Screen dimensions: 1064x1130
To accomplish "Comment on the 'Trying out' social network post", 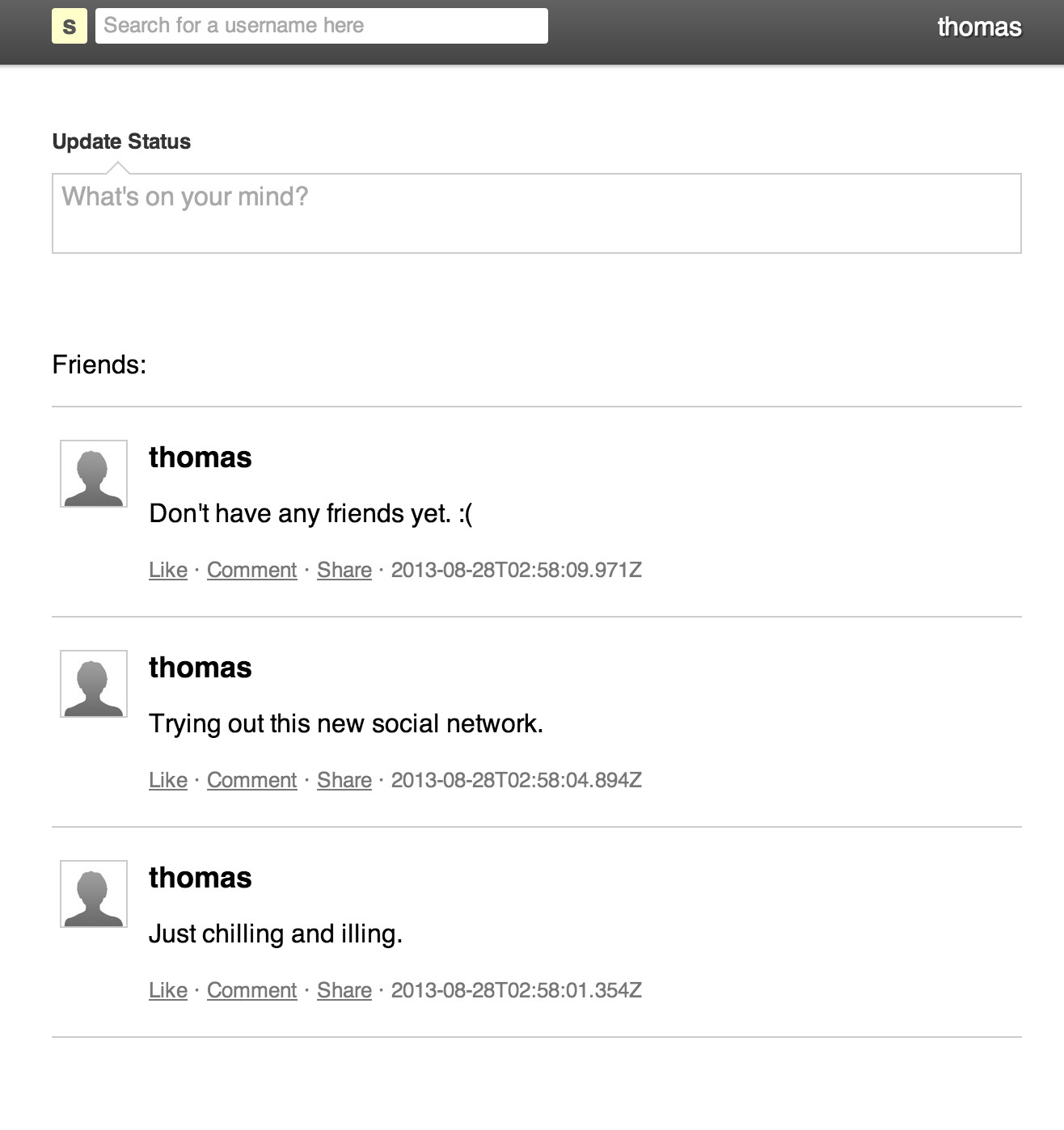I will [252, 780].
